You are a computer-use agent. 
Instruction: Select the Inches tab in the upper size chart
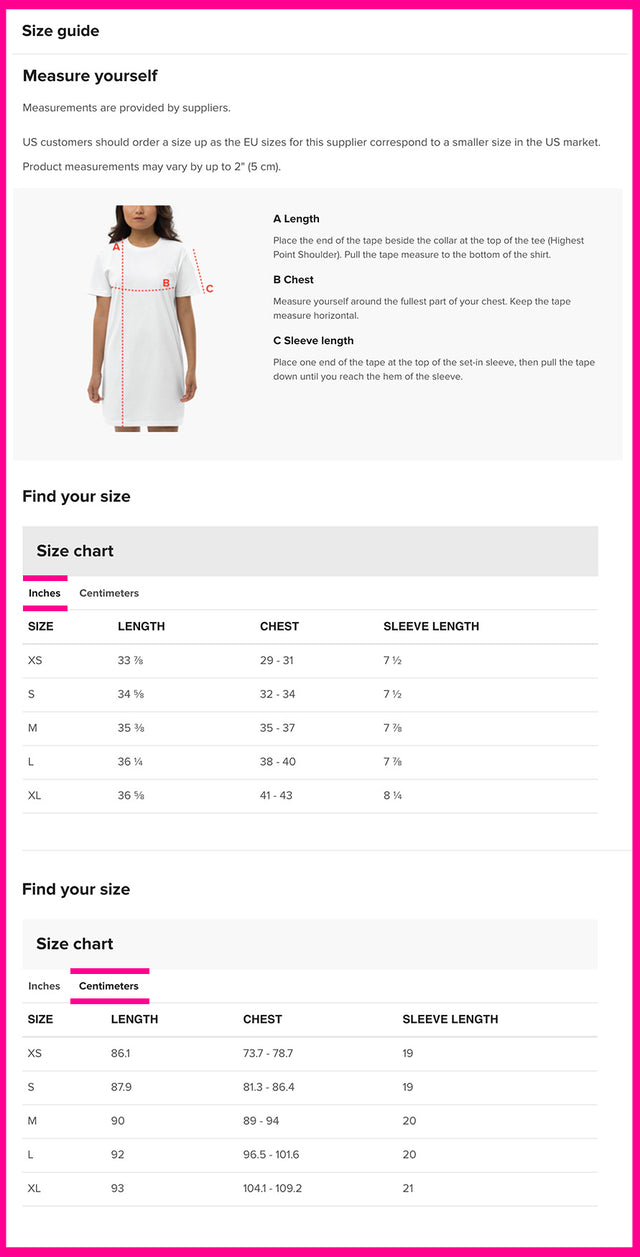tap(44, 593)
